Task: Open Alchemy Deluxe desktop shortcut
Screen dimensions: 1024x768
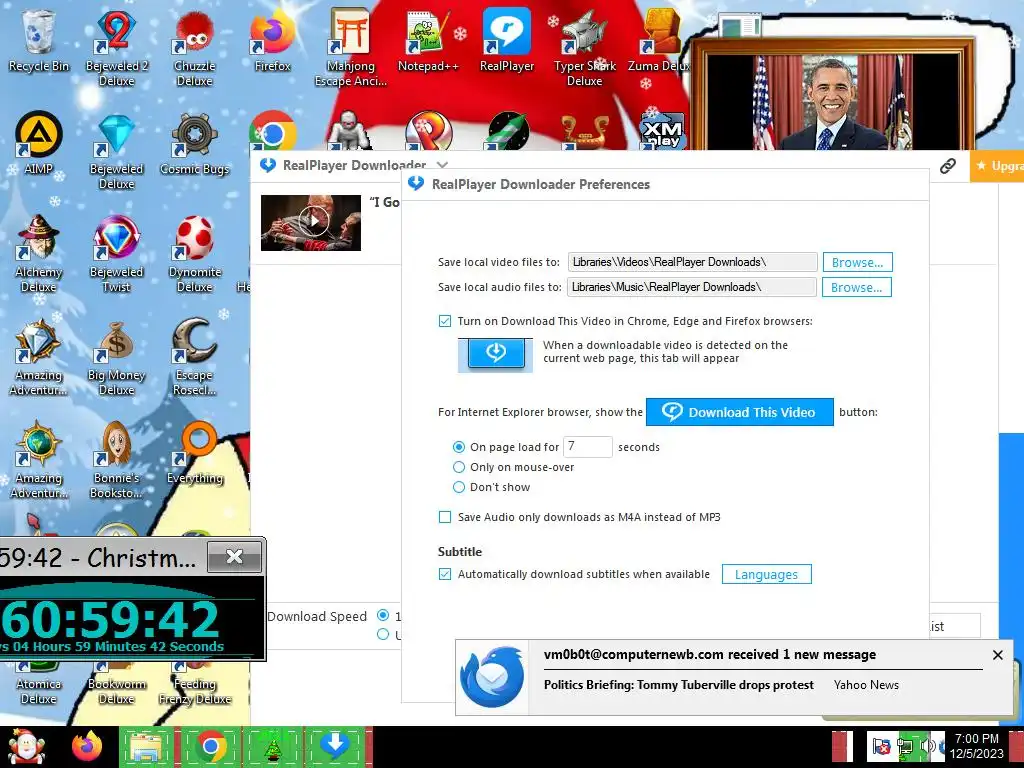Action: click(x=39, y=253)
